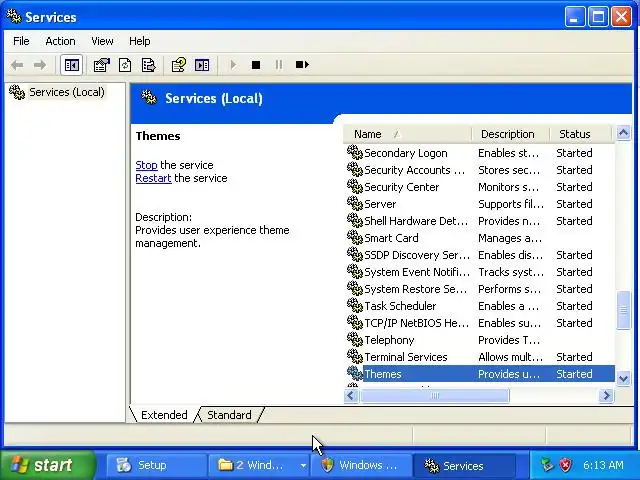Click the horizontal scrollbar thumb
The width and height of the screenshot is (640, 480).
click(435, 396)
